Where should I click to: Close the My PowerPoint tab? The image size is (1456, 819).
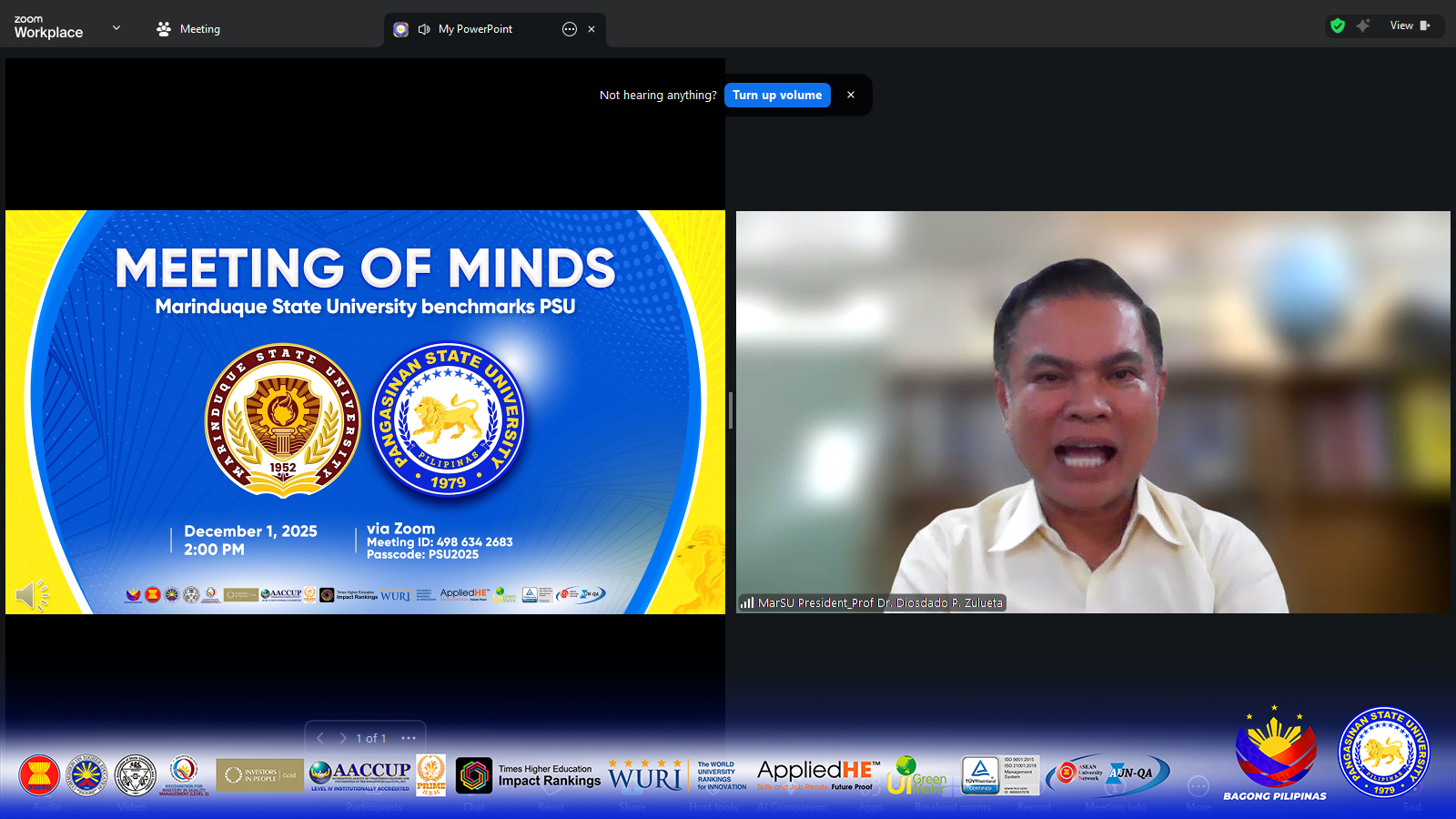pos(591,29)
